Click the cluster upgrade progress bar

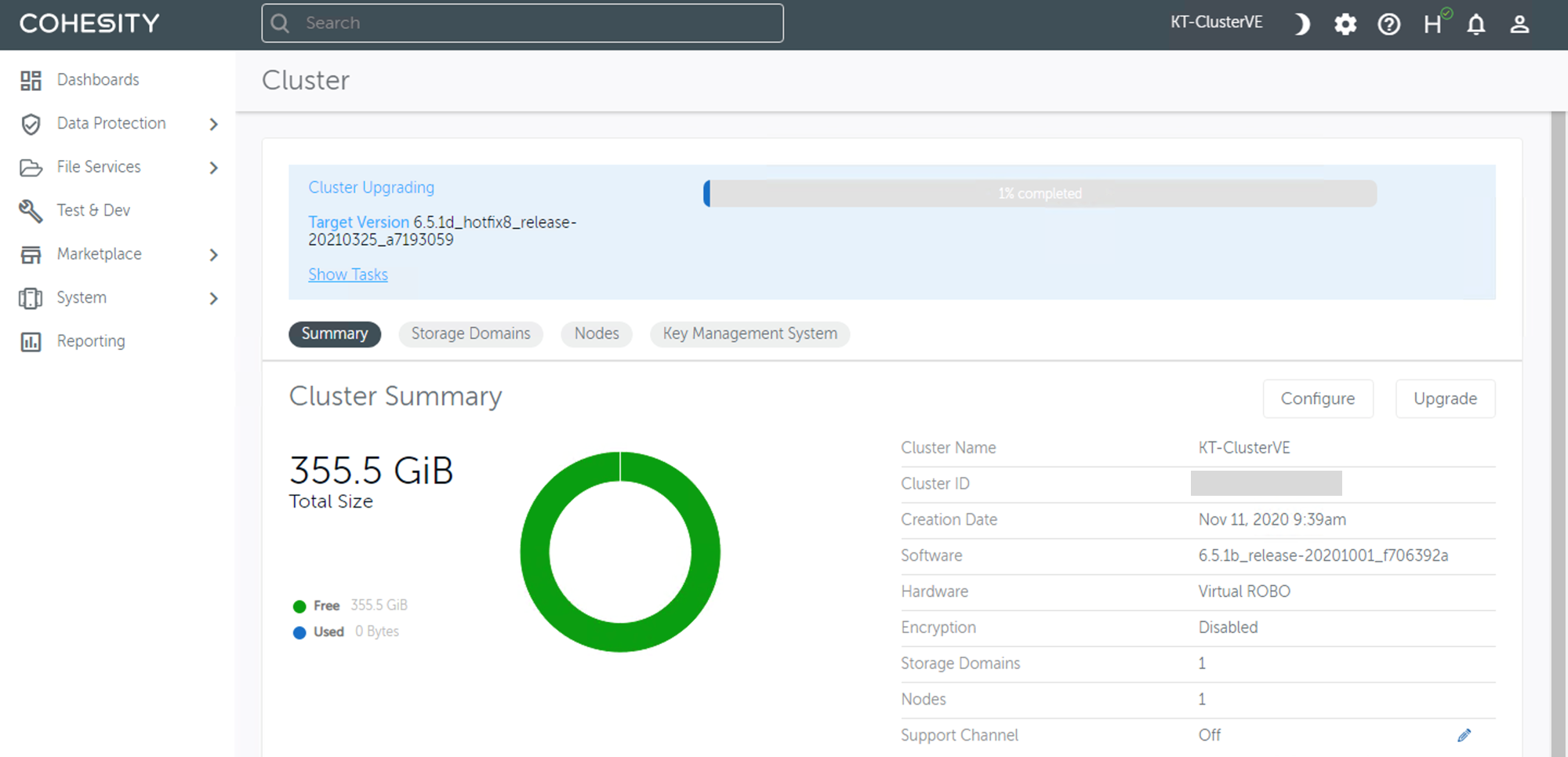tap(1040, 194)
